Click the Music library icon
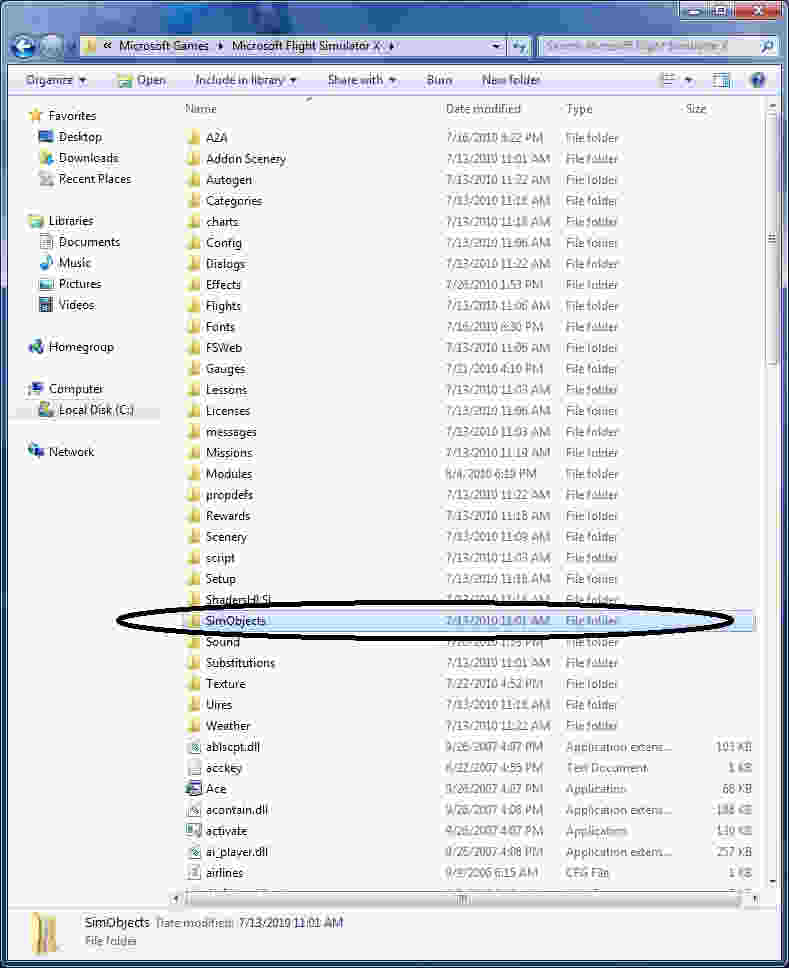This screenshot has width=789, height=968. pos(46,262)
